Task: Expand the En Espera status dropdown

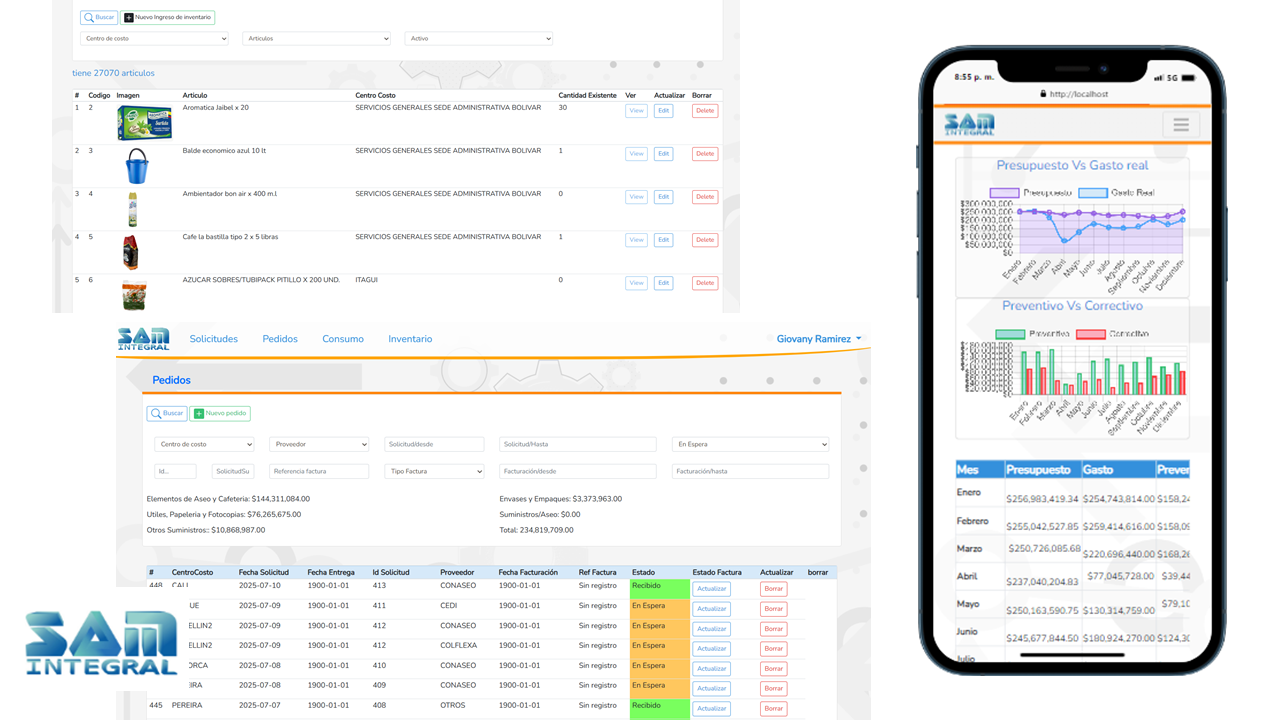Action: click(x=750, y=444)
